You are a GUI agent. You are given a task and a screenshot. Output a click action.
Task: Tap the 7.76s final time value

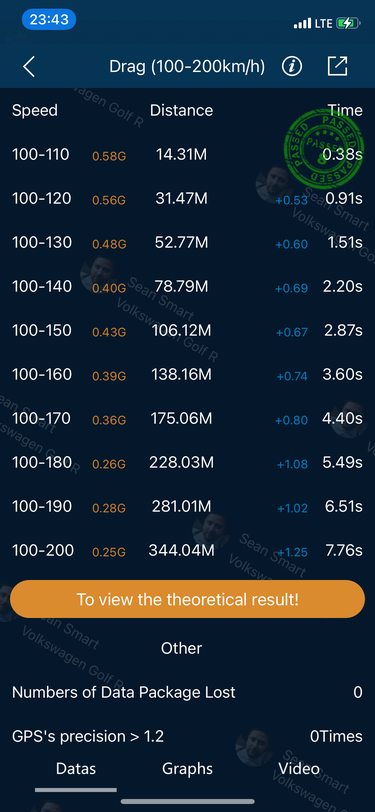(342, 550)
